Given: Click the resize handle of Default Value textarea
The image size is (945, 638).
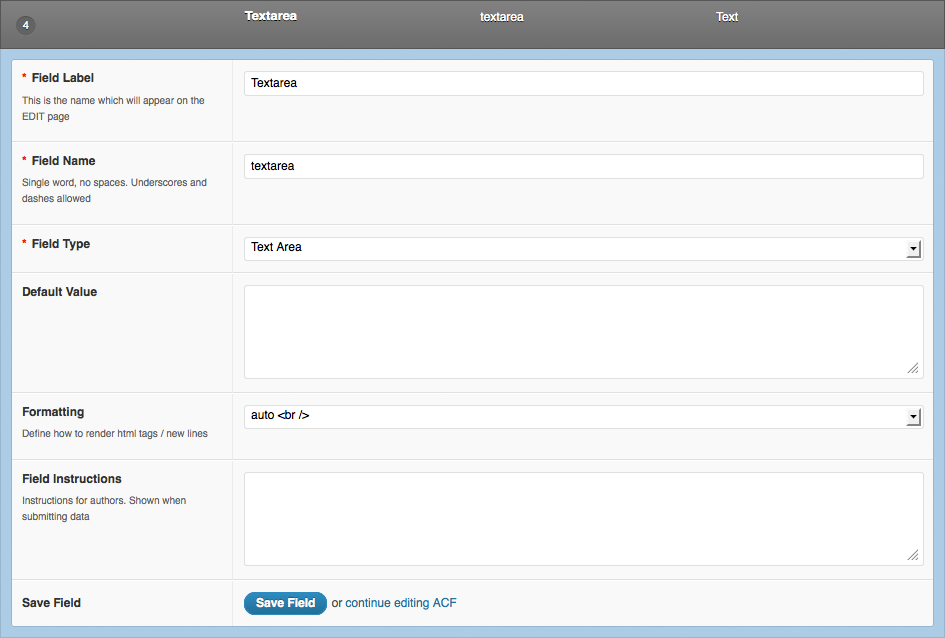Looking at the screenshot, I should (912, 368).
